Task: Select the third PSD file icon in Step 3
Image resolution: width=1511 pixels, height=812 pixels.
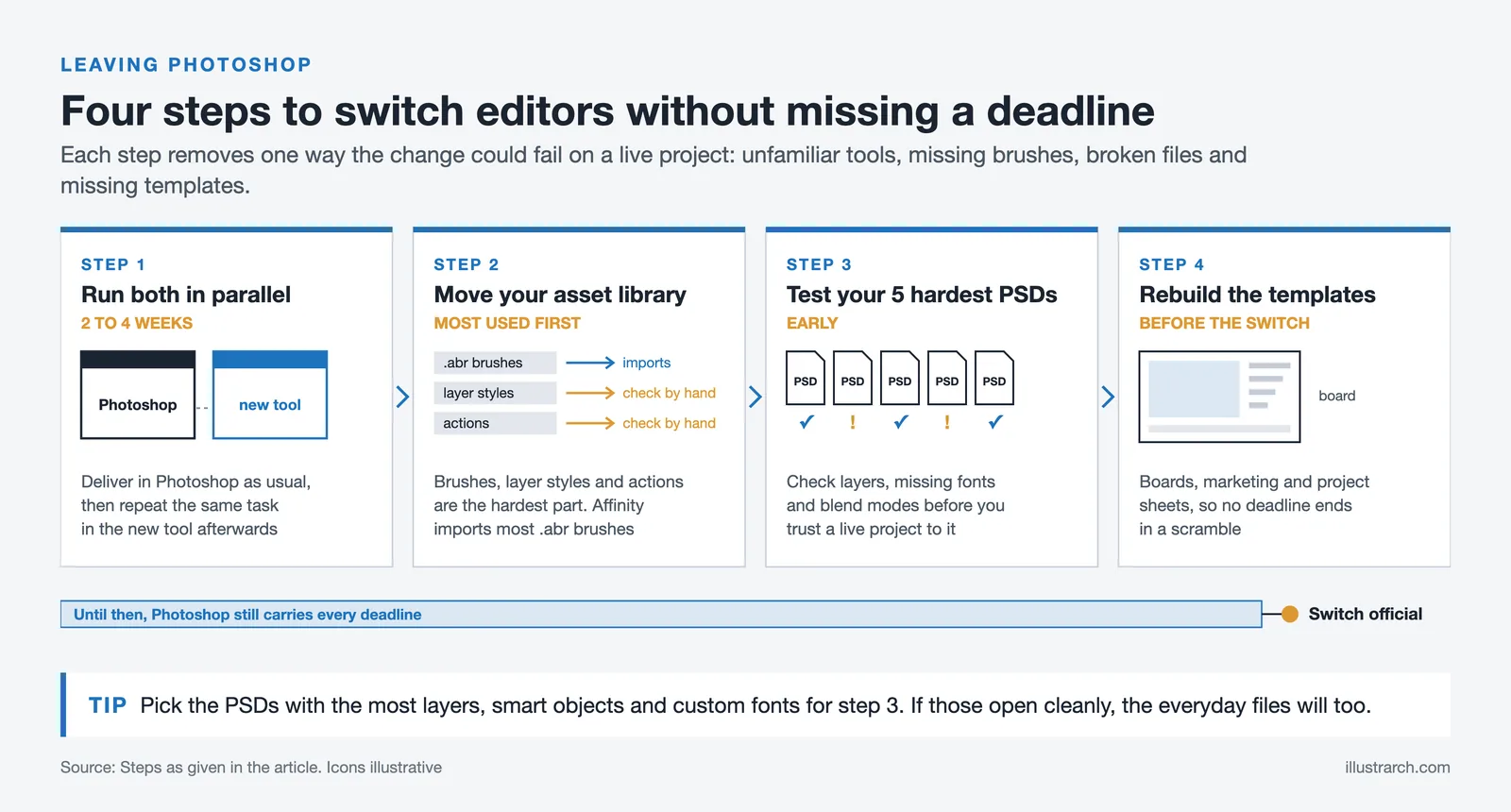Action: click(900, 378)
